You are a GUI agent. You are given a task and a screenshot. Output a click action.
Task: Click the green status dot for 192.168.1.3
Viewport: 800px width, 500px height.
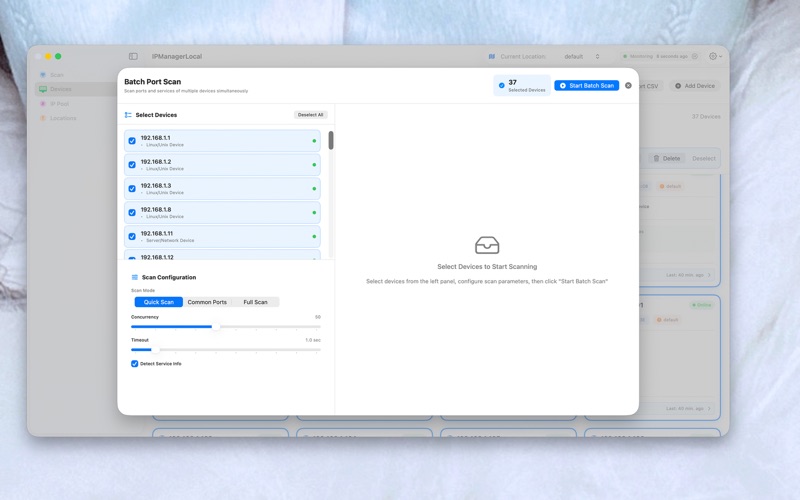coord(314,189)
